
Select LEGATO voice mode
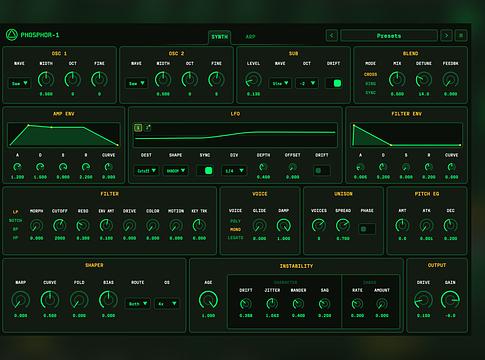(235, 238)
